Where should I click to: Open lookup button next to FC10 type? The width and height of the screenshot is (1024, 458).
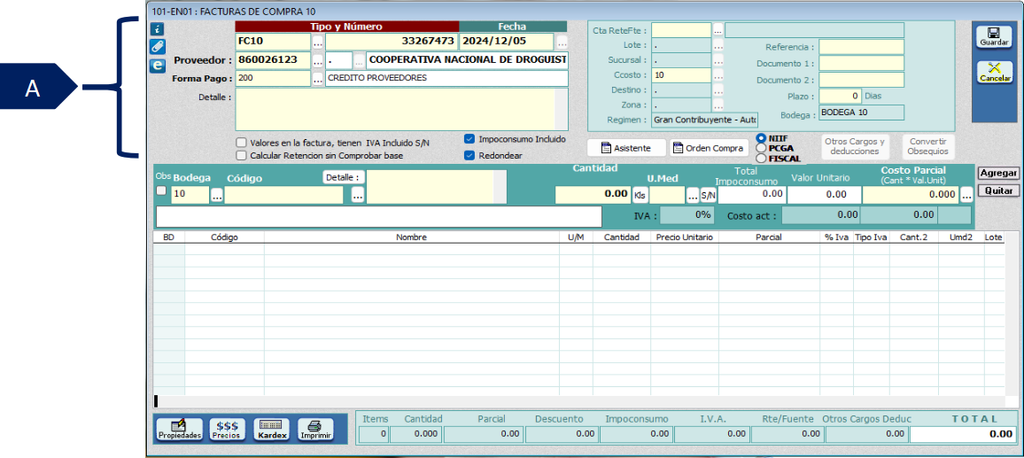318,42
